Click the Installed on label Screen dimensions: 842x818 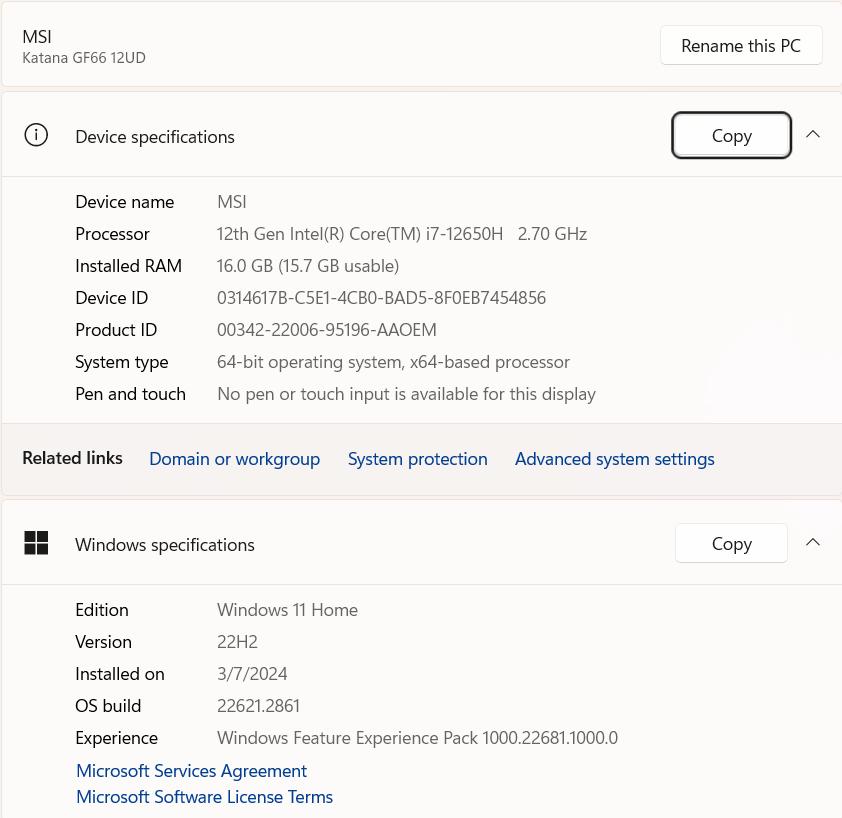120,674
